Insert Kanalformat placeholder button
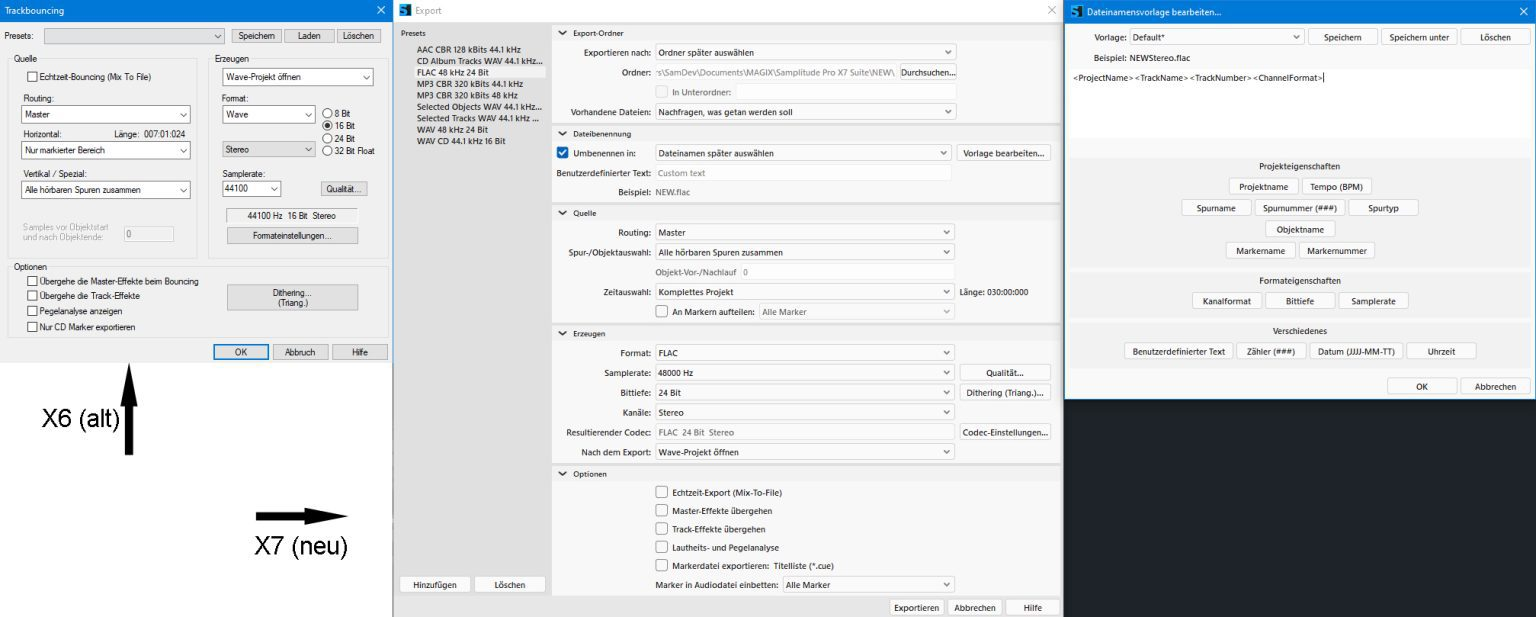The width and height of the screenshot is (1536, 617). point(1227,300)
